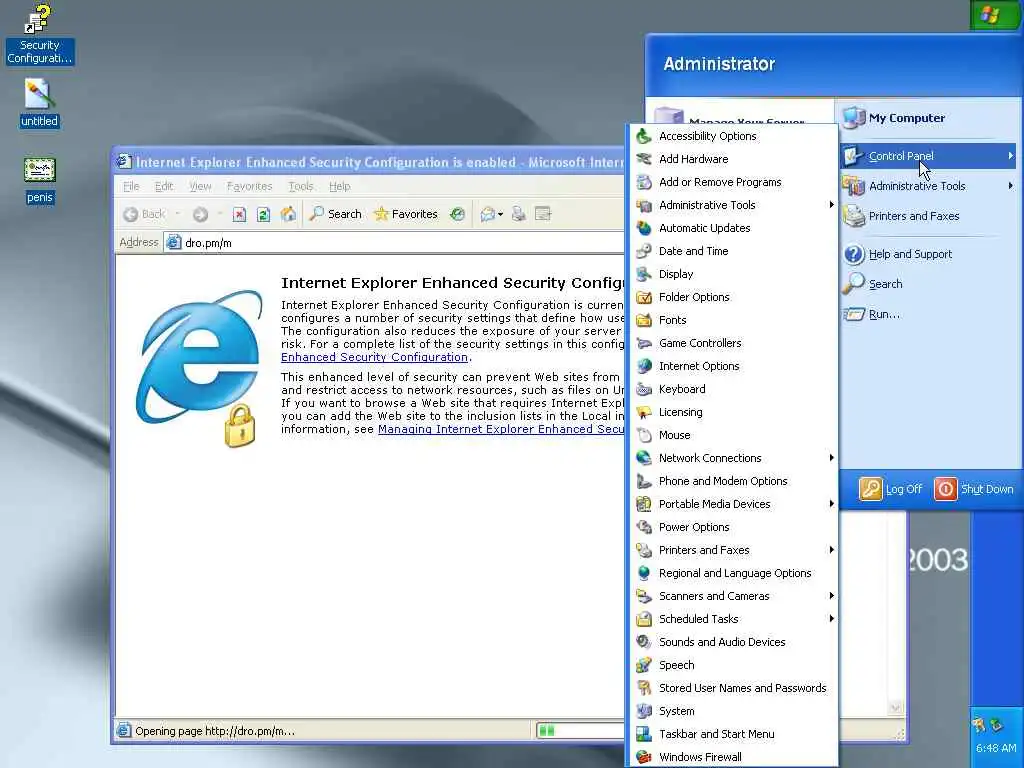
Task: Open Phone and Modem Options
Action: click(x=732, y=481)
